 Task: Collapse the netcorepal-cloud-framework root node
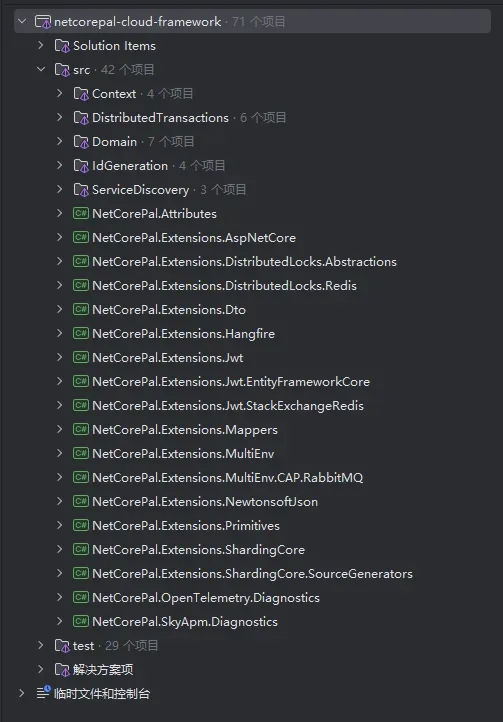click(22, 21)
